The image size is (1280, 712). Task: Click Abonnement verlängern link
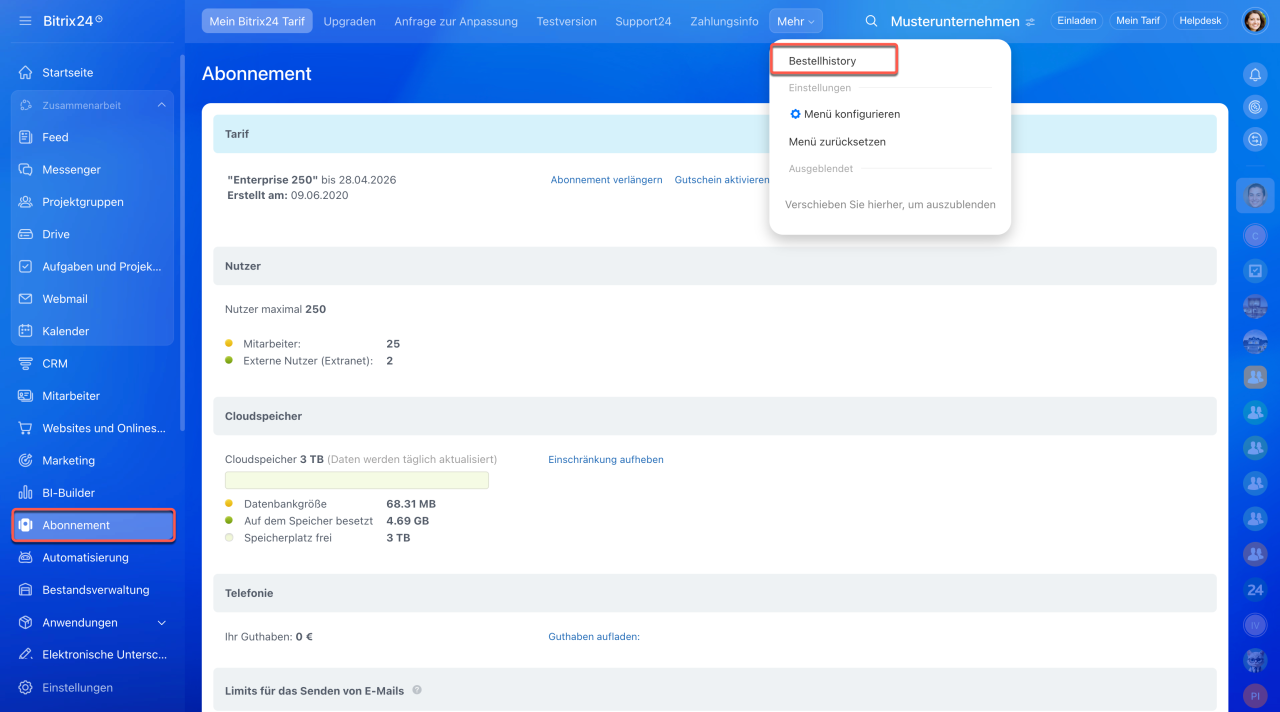pyautogui.click(x=606, y=180)
